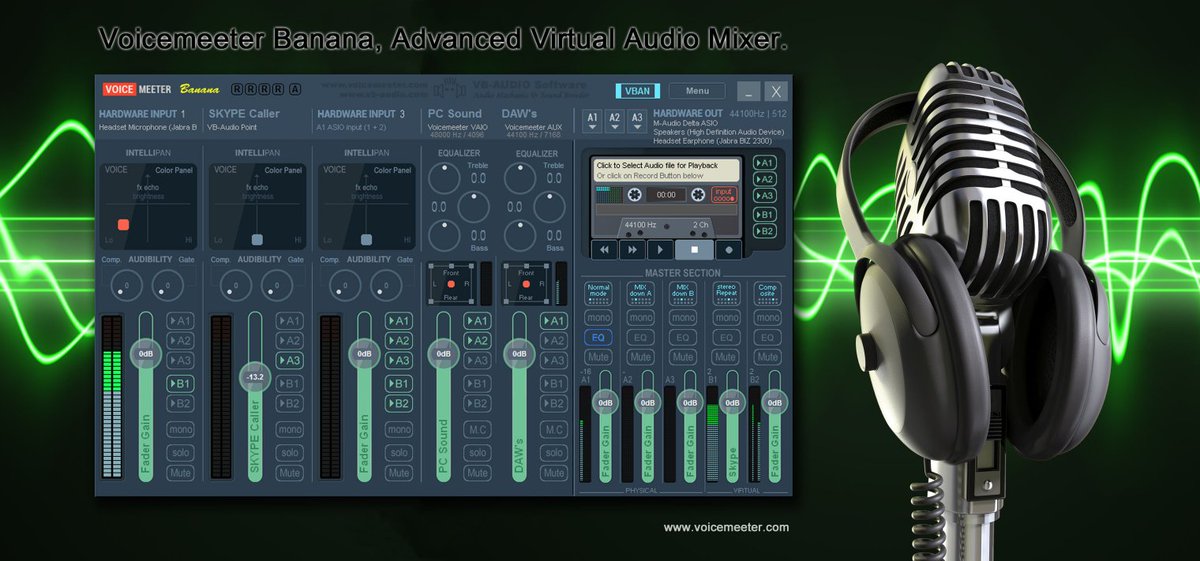Route recorder playback to bus A3
Screen dimensions: 1200x561
pyautogui.click(x=765, y=197)
